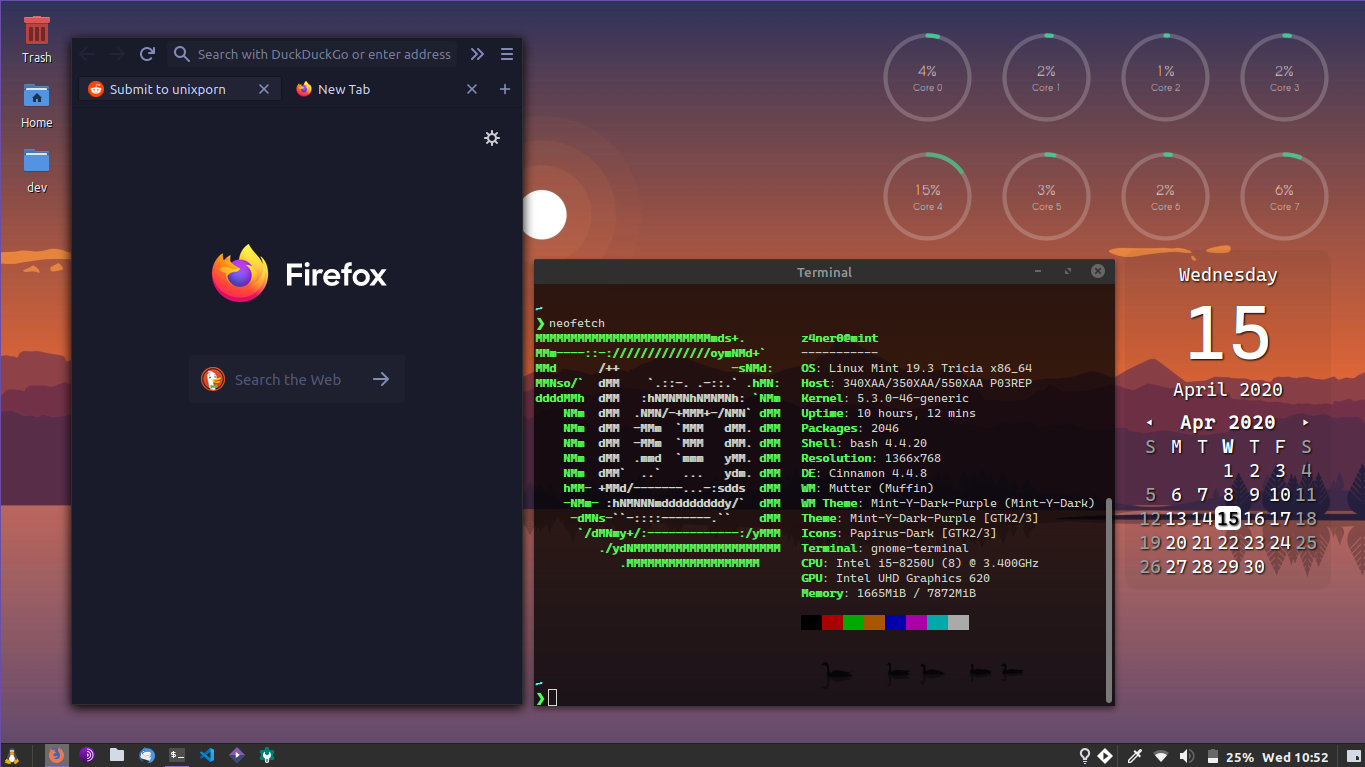
Task: Click the Terminal title bar text
Action: click(824, 272)
